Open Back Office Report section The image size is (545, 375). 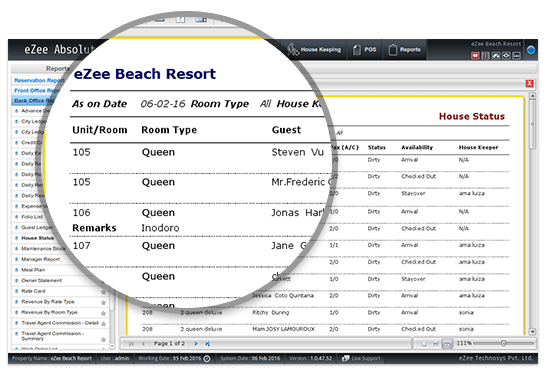tap(34, 100)
